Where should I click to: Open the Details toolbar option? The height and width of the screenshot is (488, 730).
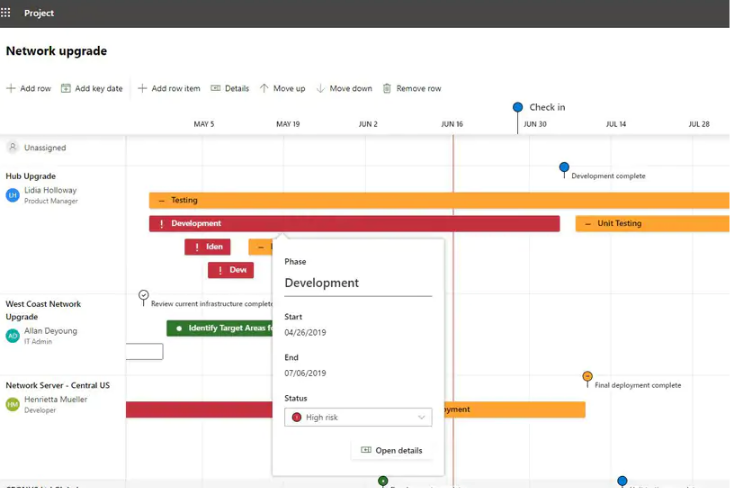pyautogui.click(x=229, y=88)
